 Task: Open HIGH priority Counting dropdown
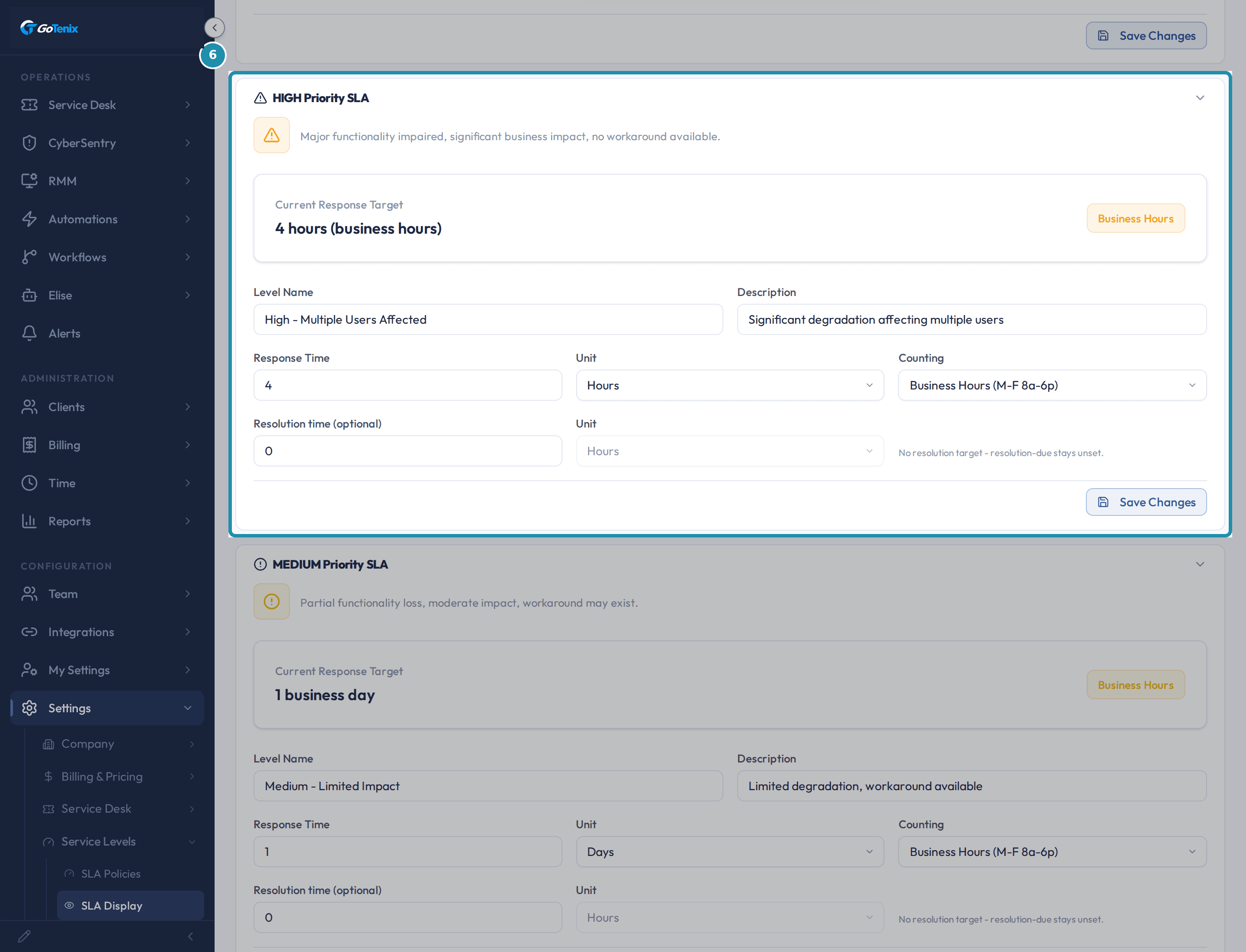(1052, 385)
